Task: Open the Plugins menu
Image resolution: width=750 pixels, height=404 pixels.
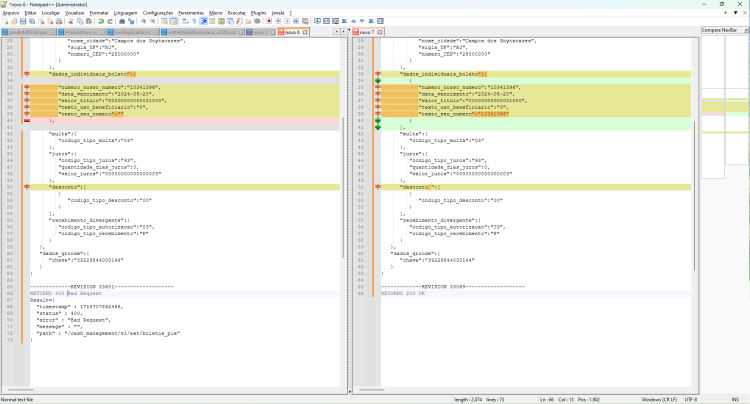Action: (x=258, y=13)
